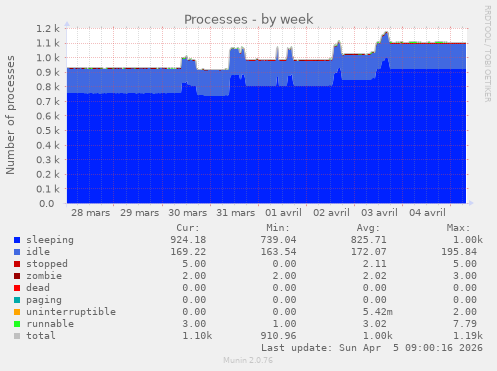
Task: Click the 'zombie' legend label
Action: (x=44, y=276)
